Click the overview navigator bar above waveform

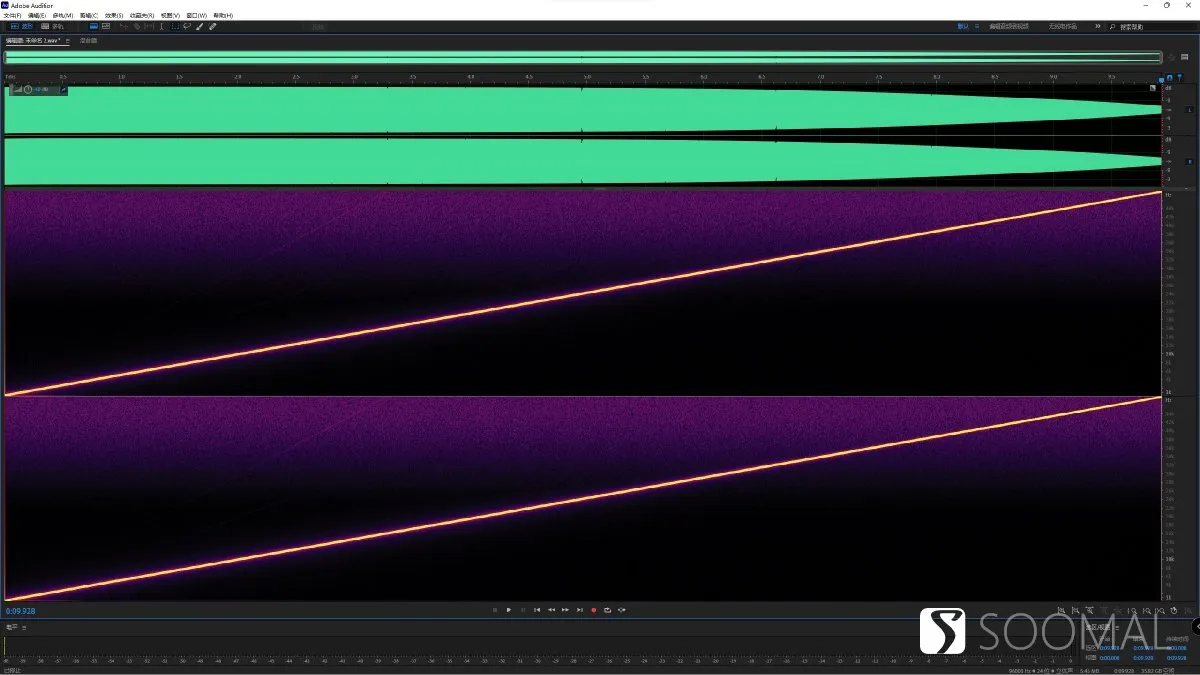pos(583,58)
